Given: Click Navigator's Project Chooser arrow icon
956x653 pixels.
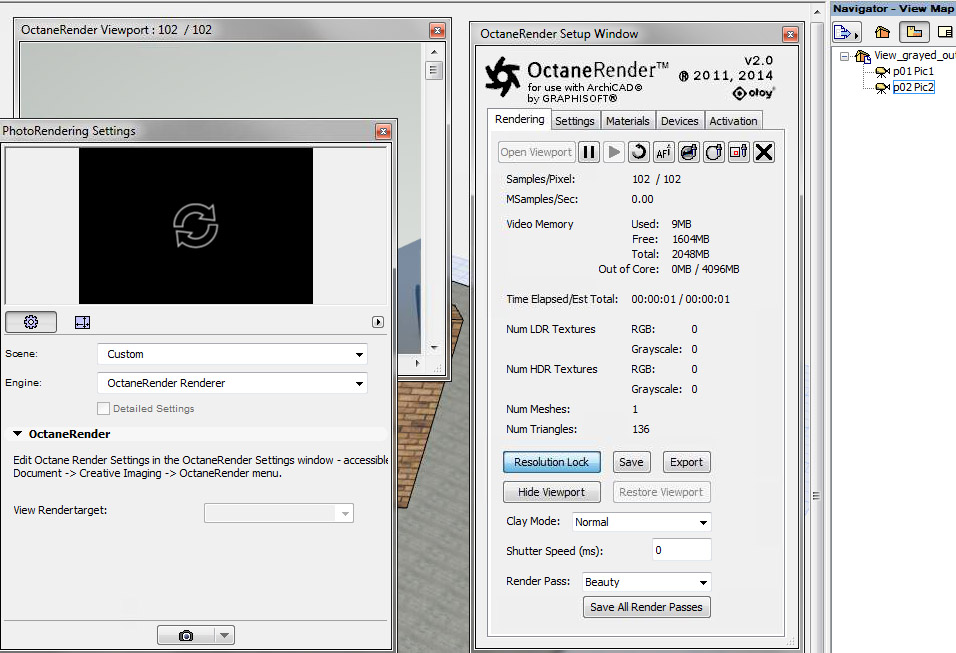Looking at the screenshot, I should tap(846, 32).
